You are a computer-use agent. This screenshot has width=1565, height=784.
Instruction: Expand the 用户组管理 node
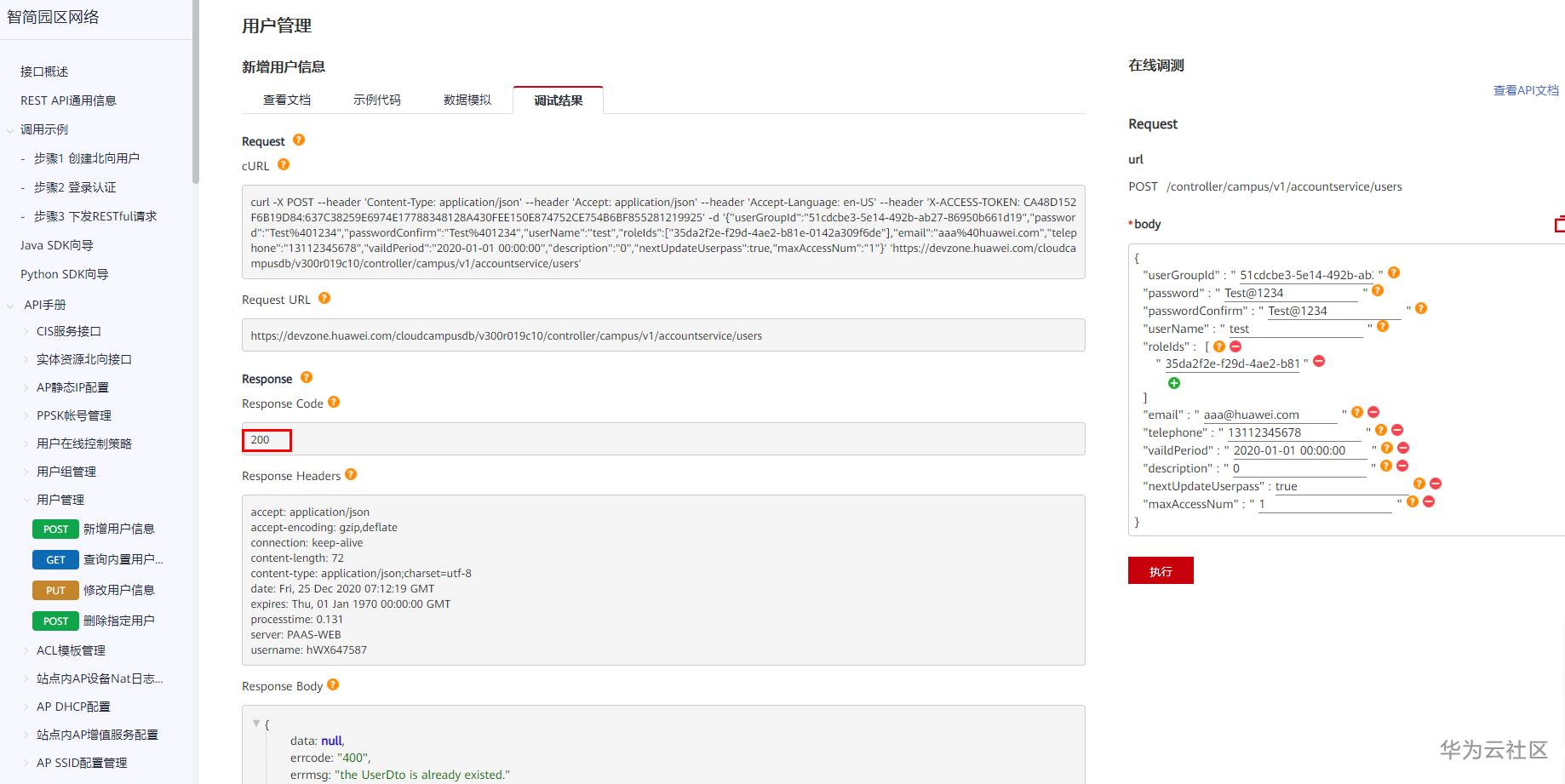click(x=26, y=472)
